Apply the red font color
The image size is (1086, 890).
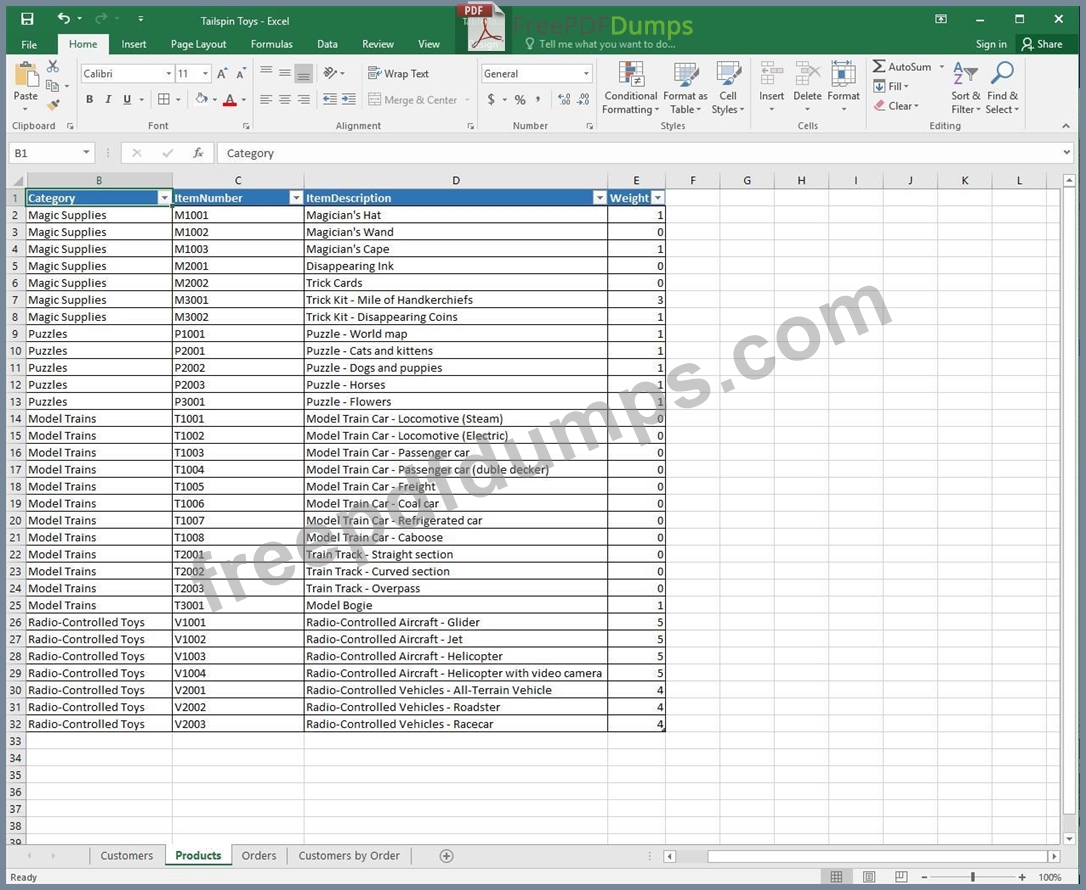tap(230, 100)
